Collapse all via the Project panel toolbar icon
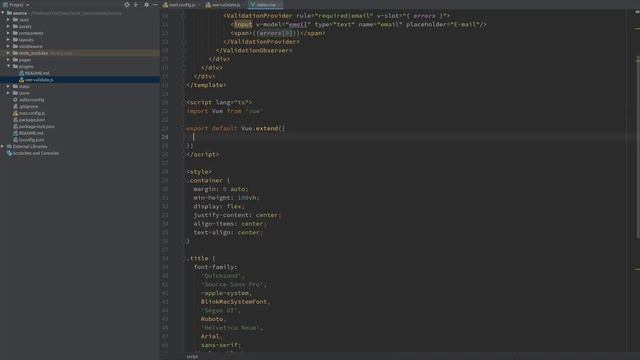The height and width of the screenshot is (360, 640). pos(136,4)
